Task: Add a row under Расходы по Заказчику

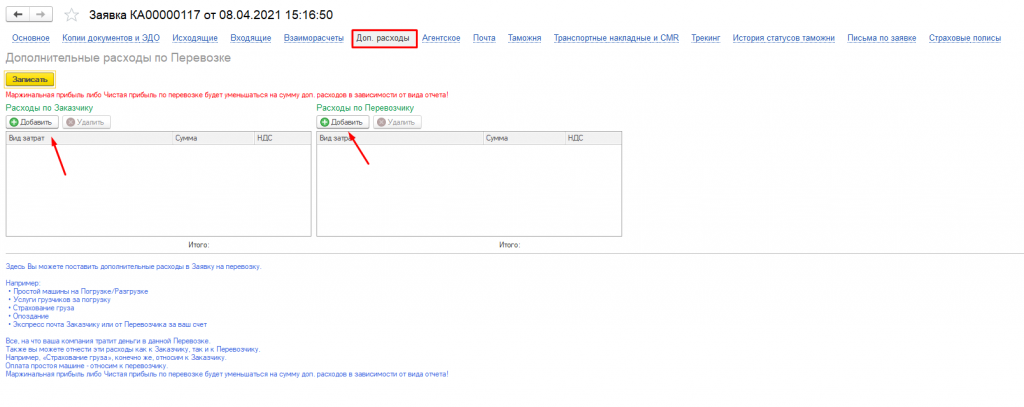Action: click(33, 122)
